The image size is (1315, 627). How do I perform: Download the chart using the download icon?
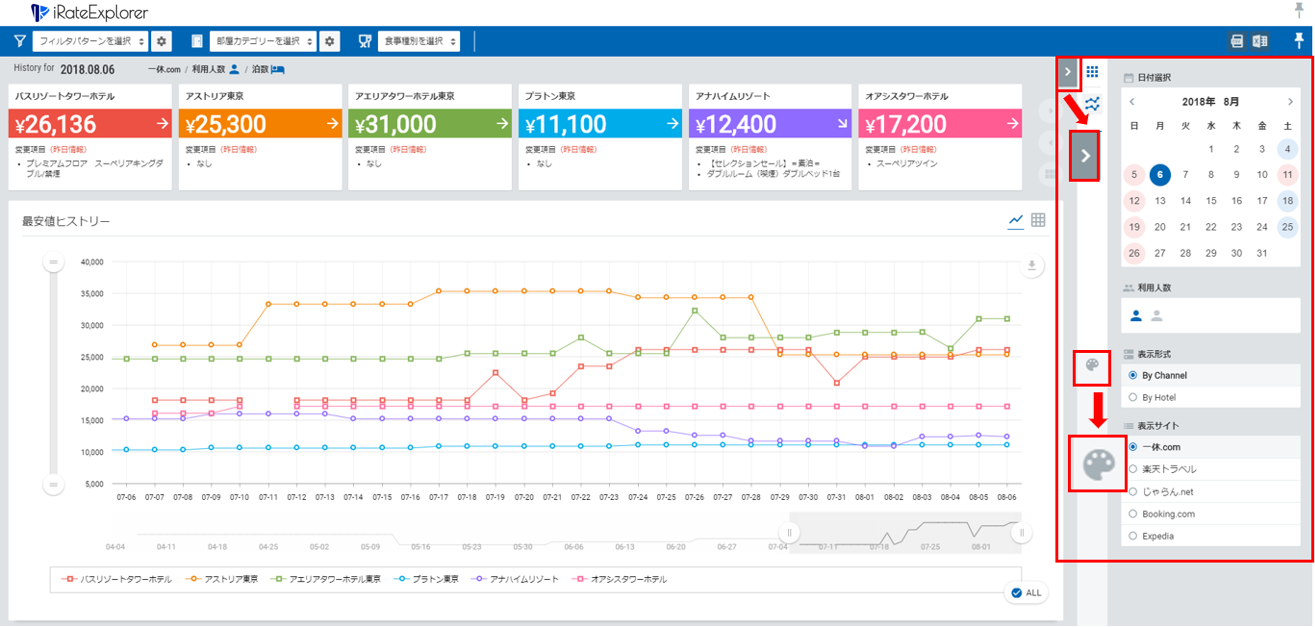[x=1032, y=266]
